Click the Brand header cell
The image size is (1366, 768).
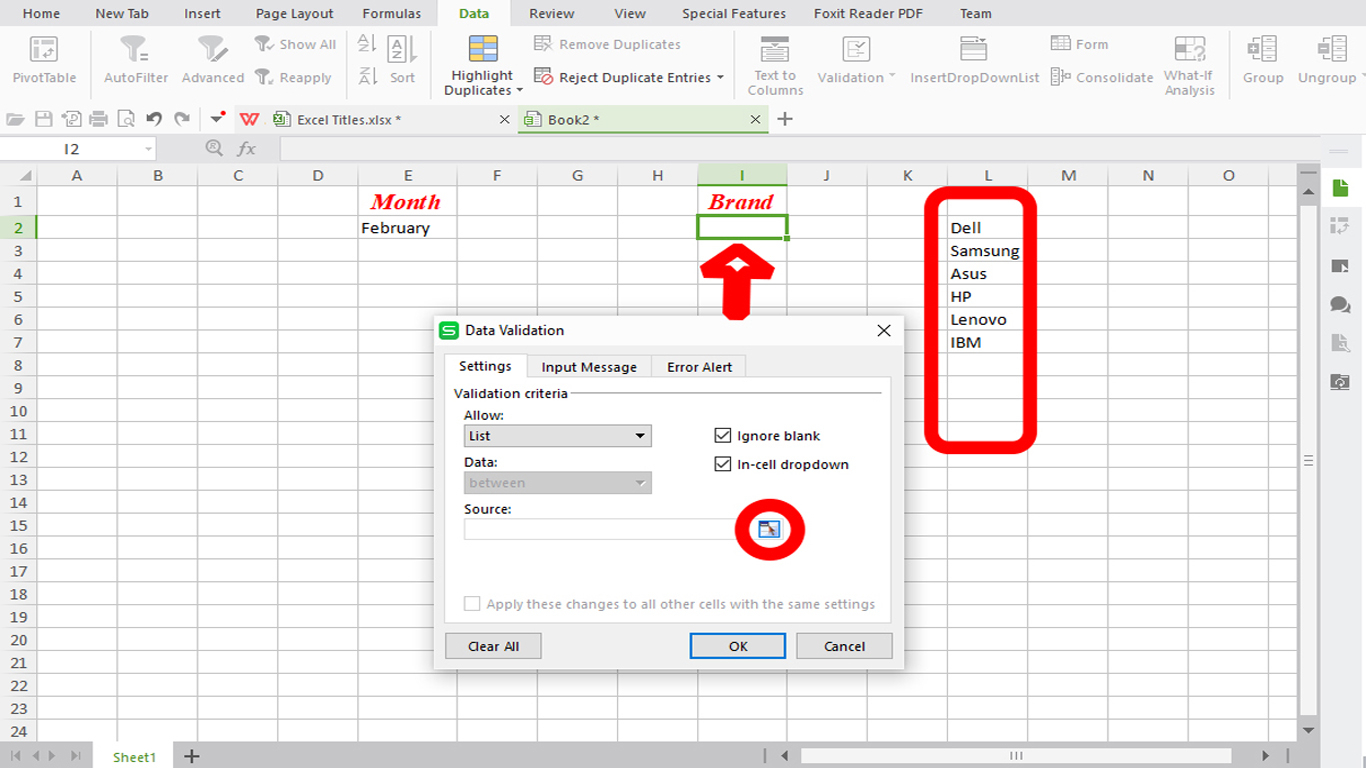coord(742,201)
